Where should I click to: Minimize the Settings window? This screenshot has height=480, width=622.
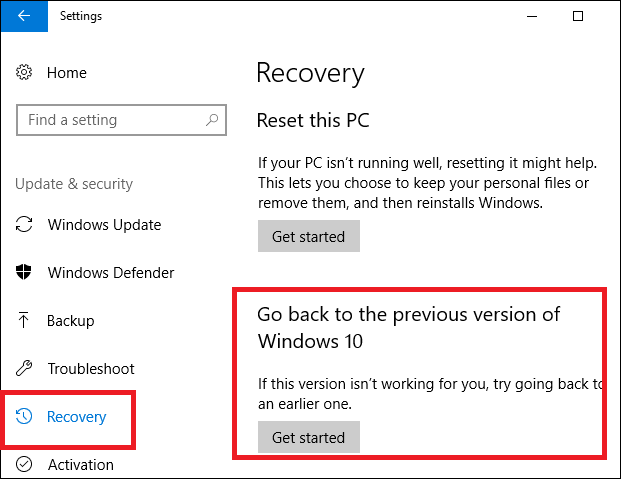(532, 16)
